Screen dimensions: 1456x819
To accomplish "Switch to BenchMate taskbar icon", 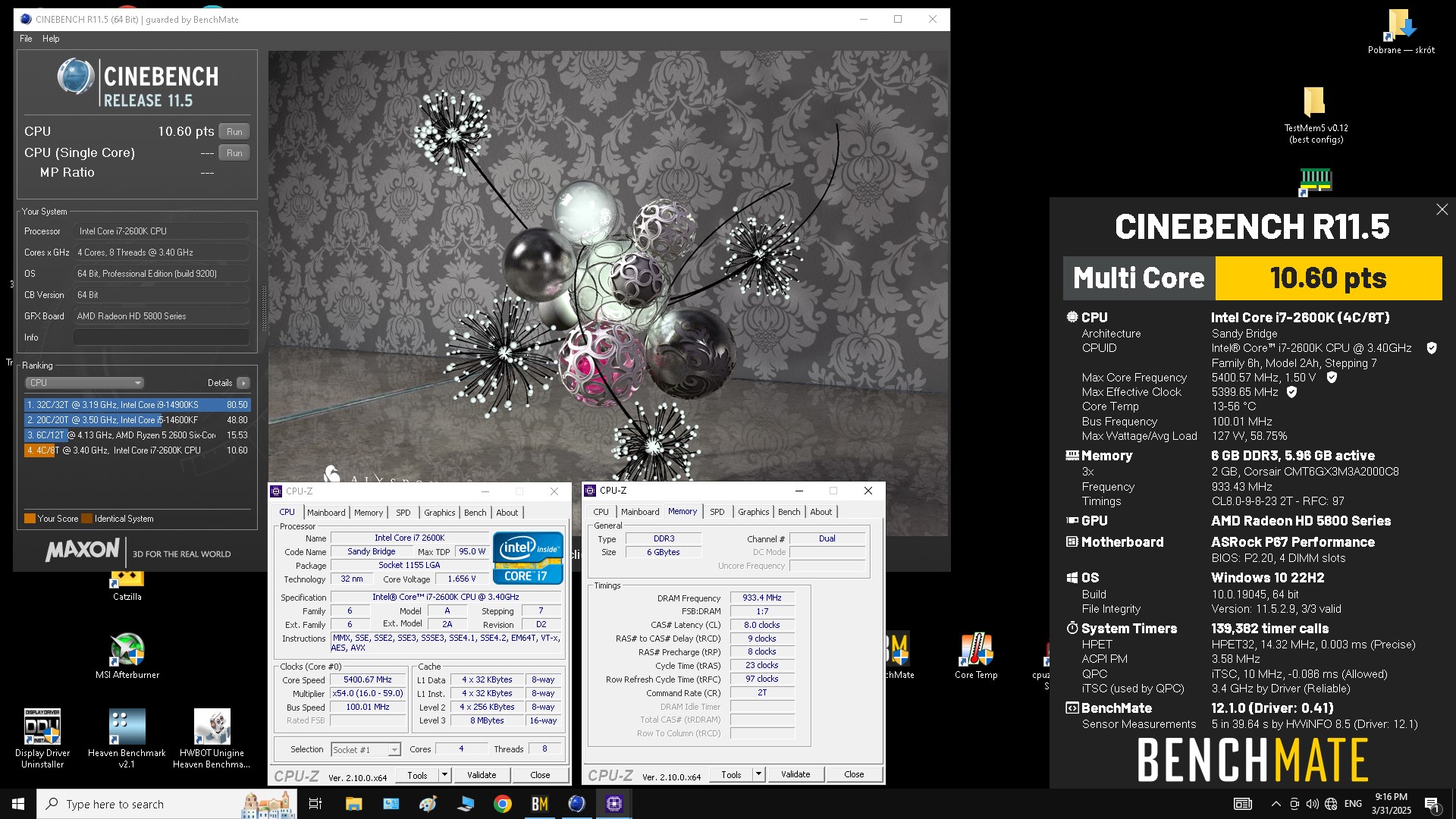I will (x=539, y=804).
